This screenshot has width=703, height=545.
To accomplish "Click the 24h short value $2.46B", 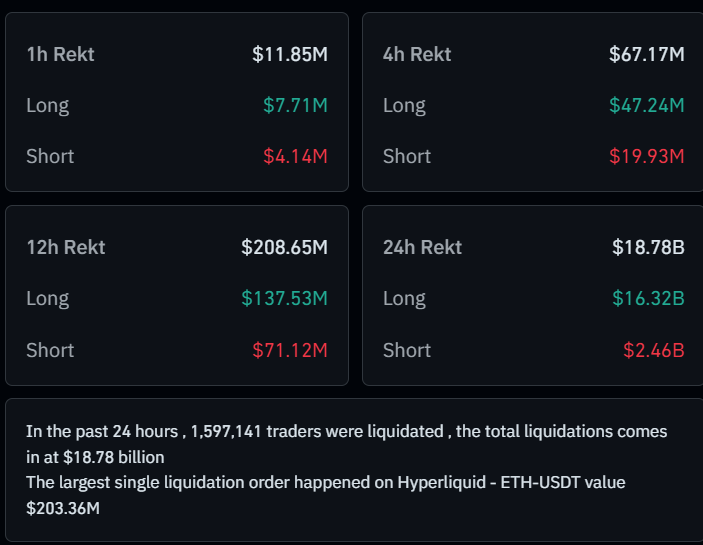I will click(653, 350).
